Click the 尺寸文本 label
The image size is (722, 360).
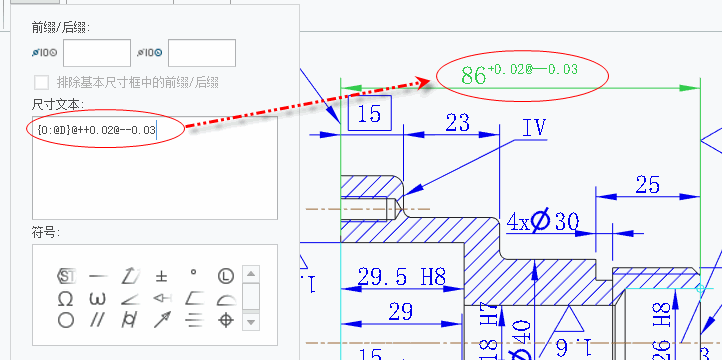tap(58, 105)
